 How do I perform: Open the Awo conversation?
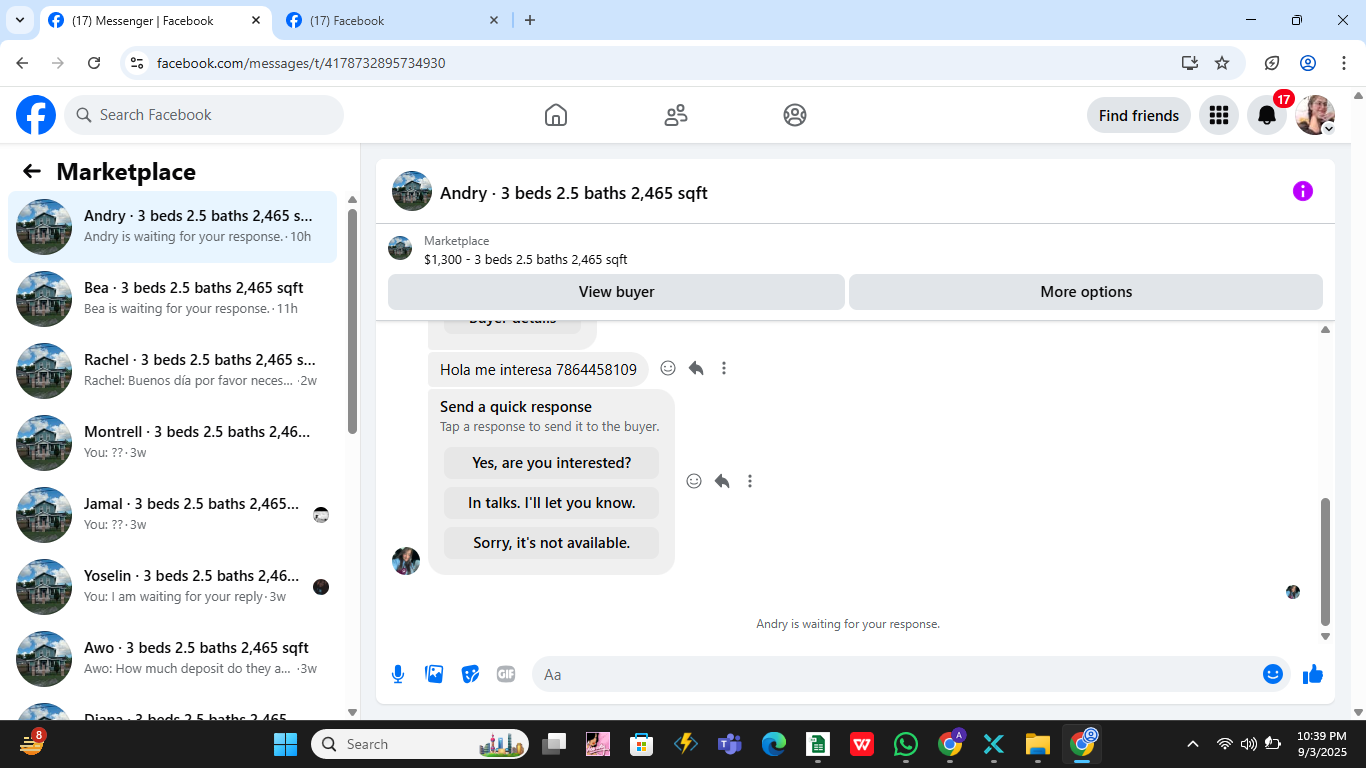[x=172, y=659]
